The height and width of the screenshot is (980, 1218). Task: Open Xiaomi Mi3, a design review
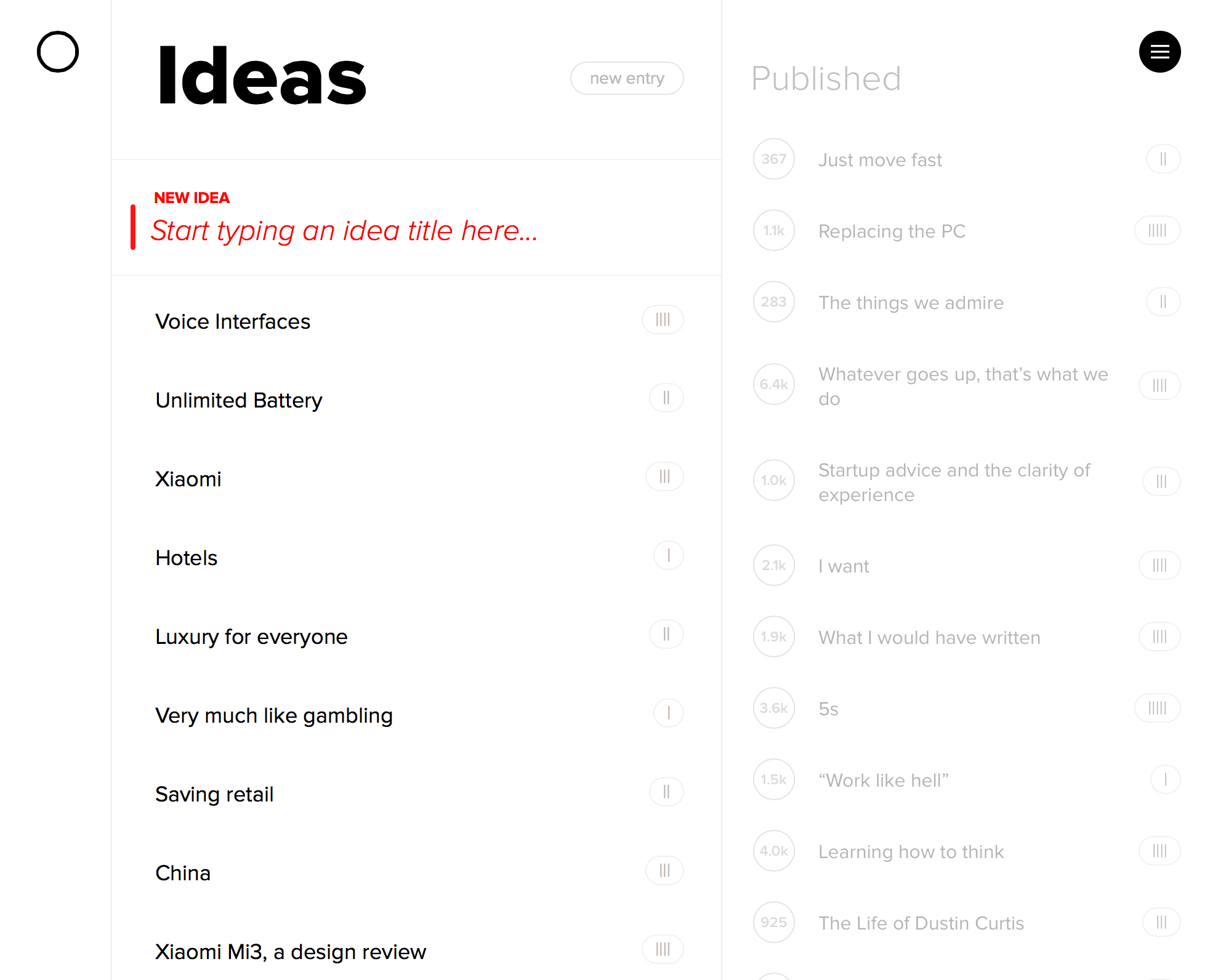291,952
